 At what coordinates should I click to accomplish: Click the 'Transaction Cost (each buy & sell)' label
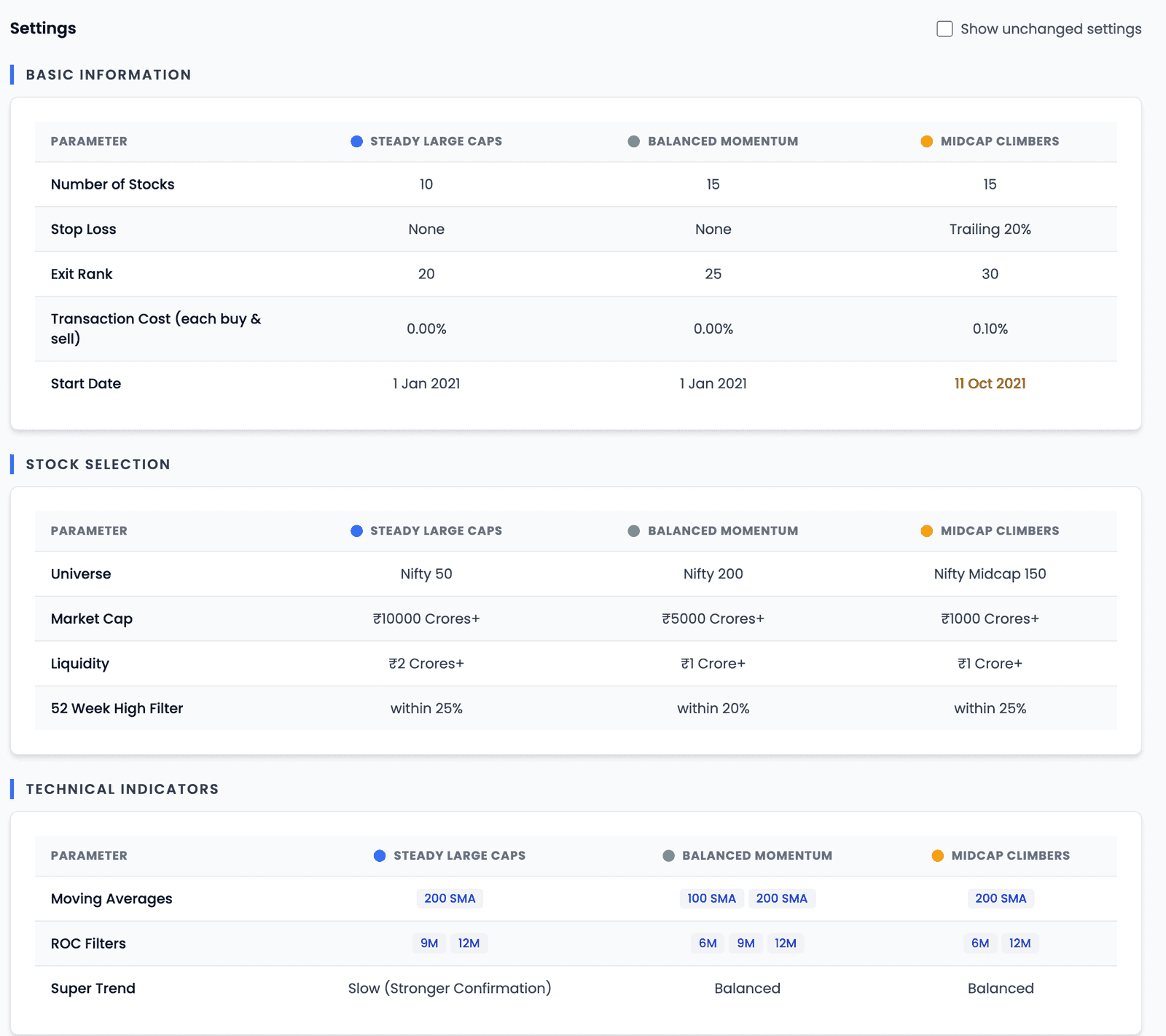pos(156,329)
